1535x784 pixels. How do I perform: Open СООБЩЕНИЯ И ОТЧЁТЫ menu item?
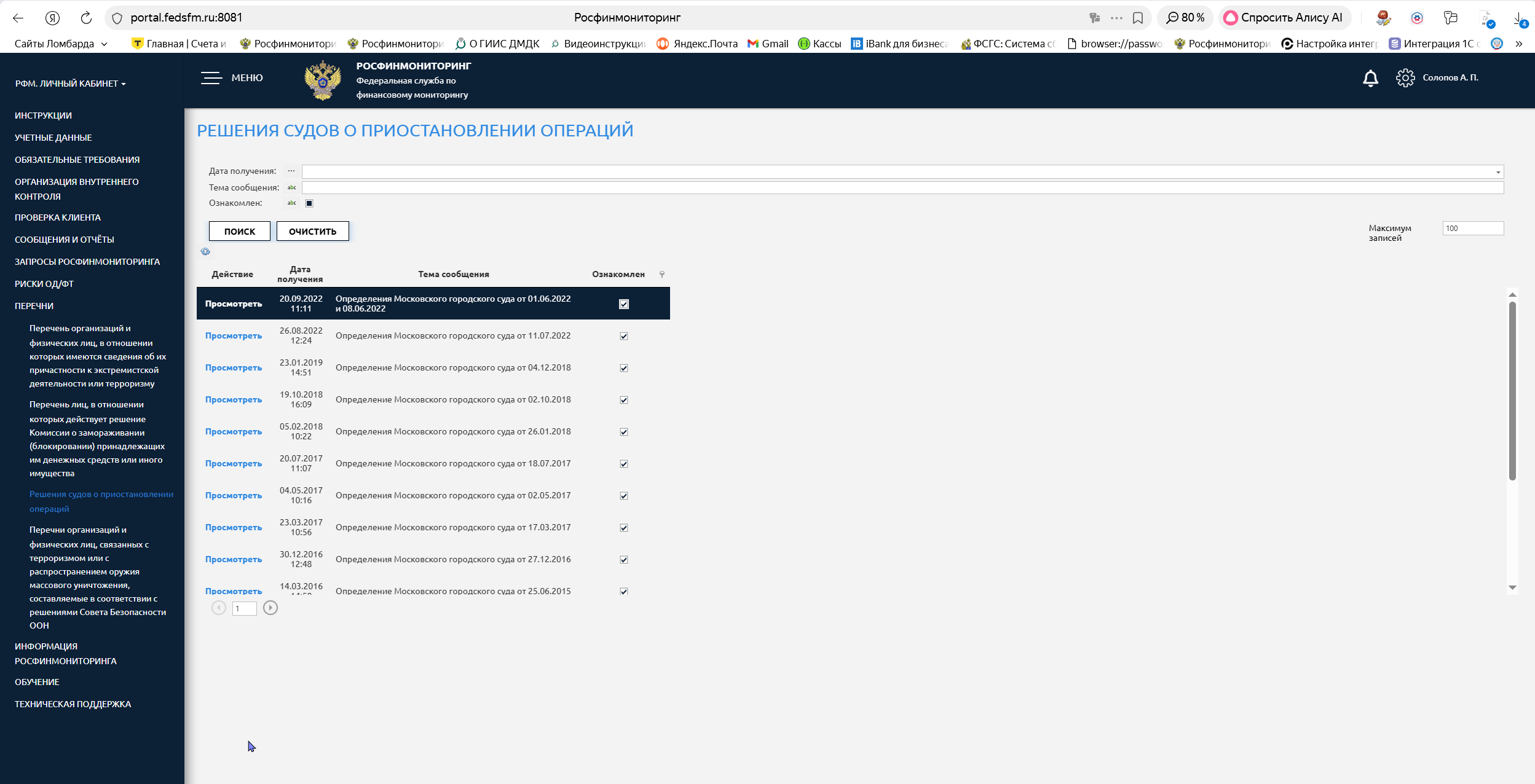tap(65, 240)
